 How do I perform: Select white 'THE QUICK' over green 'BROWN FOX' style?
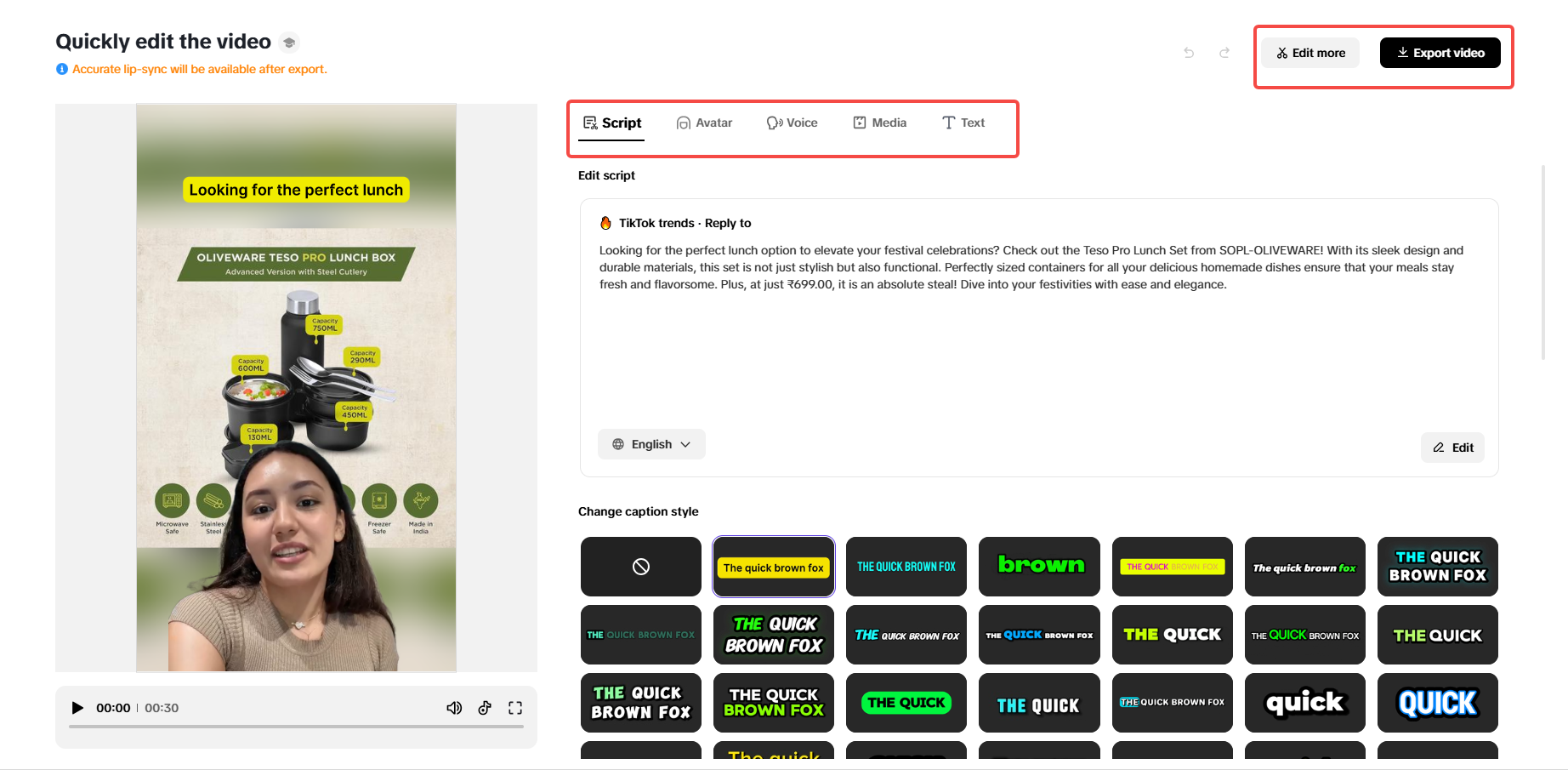click(774, 703)
